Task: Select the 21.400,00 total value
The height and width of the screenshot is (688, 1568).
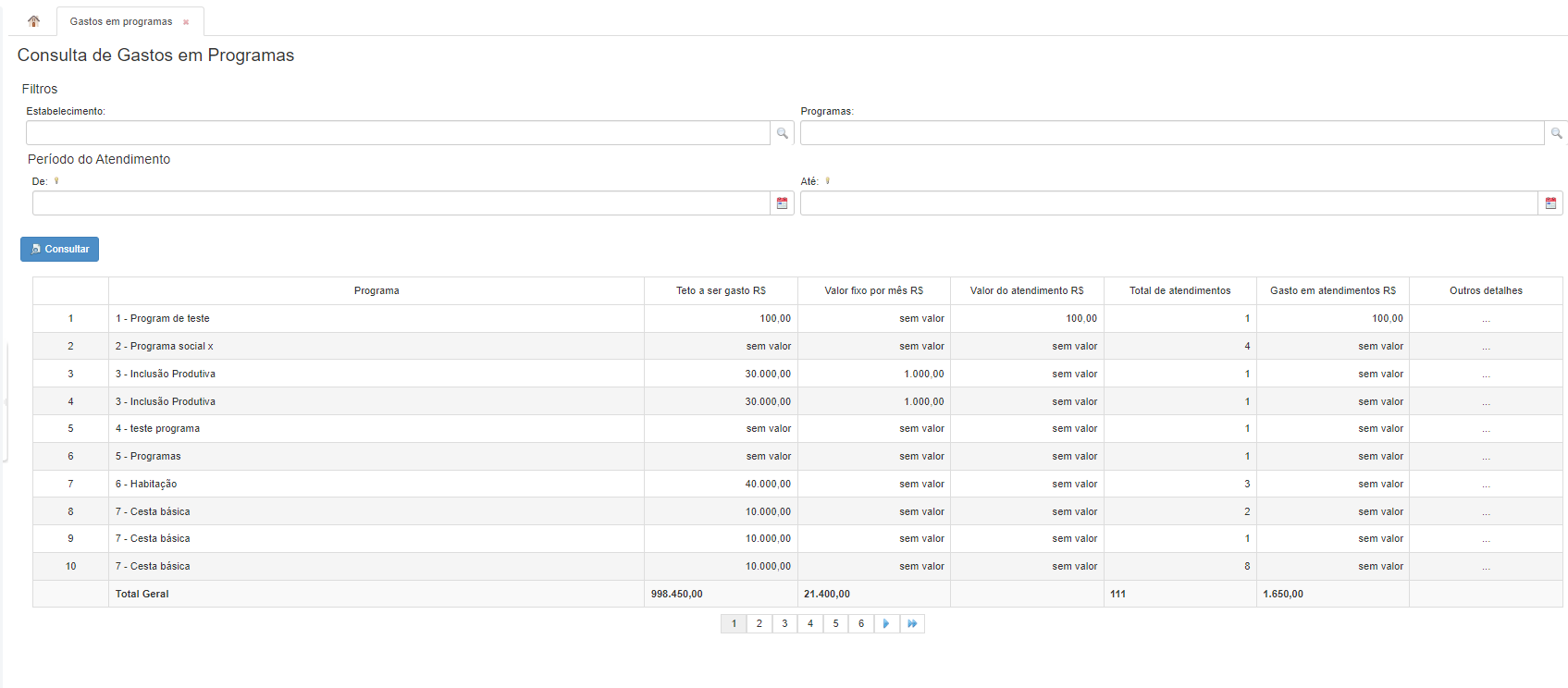Action: (x=827, y=594)
